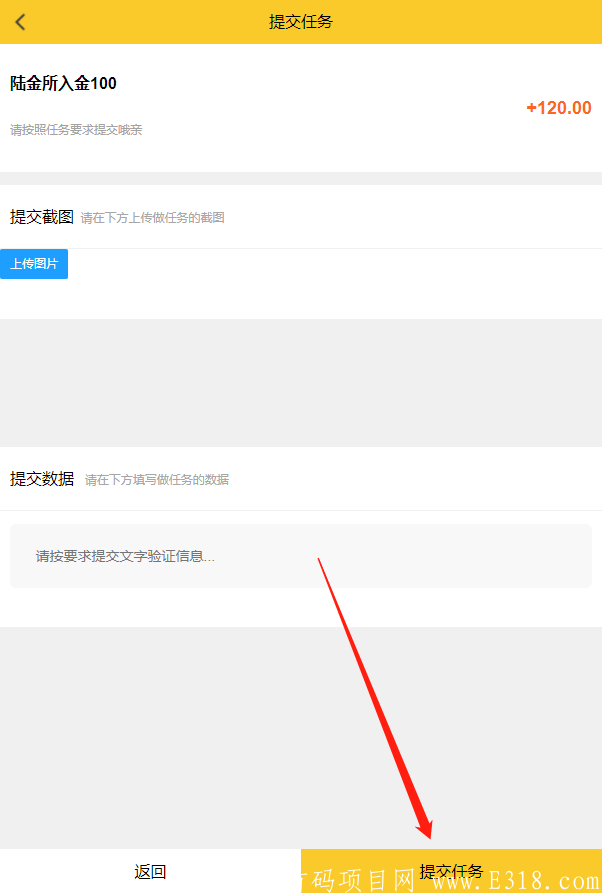
Task: Click the 提交截图 section heading
Action: (42, 217)
